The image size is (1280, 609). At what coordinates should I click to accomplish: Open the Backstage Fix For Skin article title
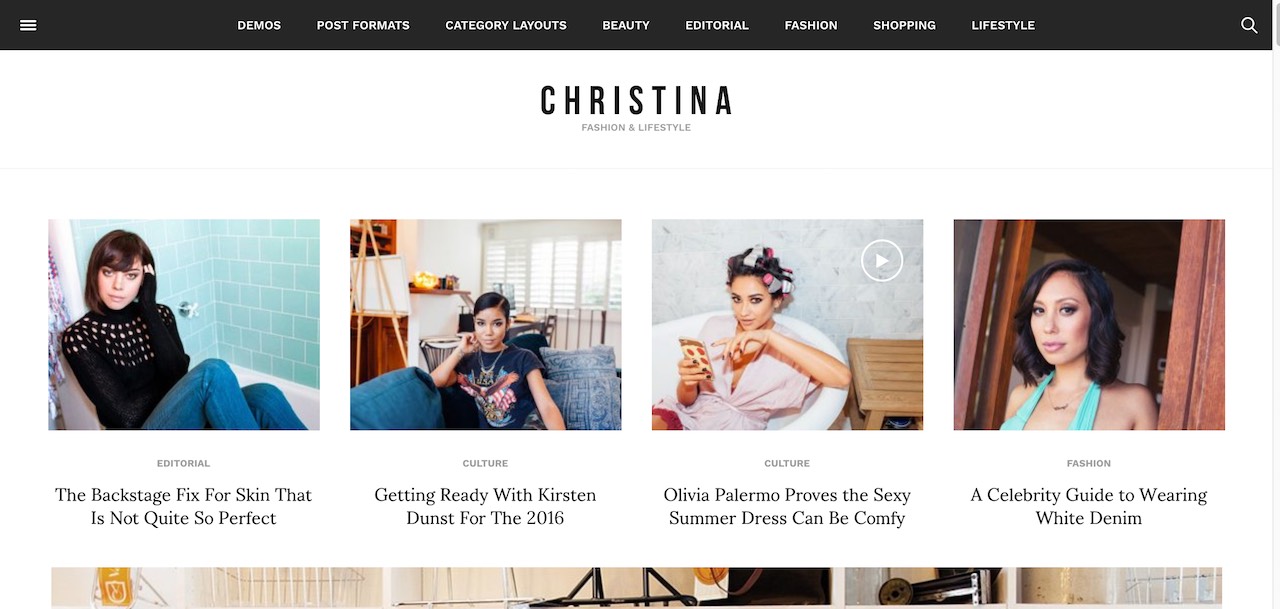coord(184,507)
